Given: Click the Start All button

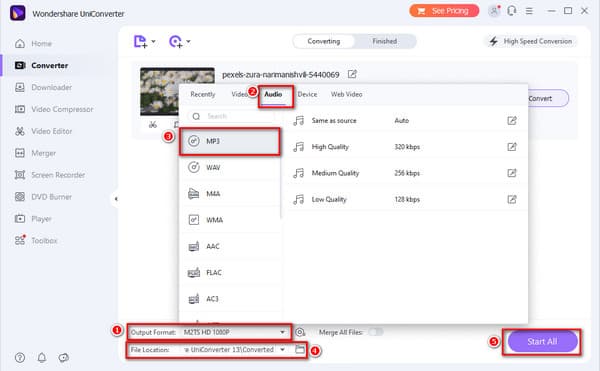Looking at the screenshot, I should pos(542,342).
